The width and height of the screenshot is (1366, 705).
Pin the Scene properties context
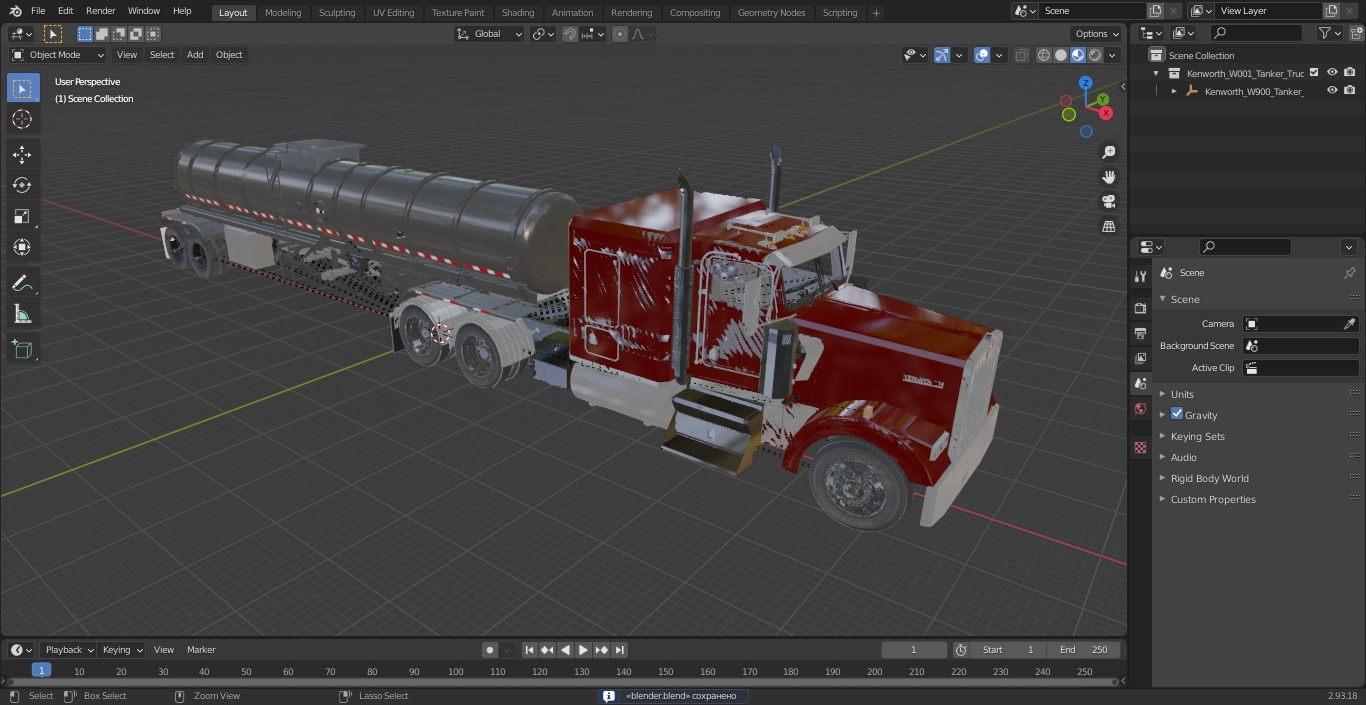point(1349,273)
